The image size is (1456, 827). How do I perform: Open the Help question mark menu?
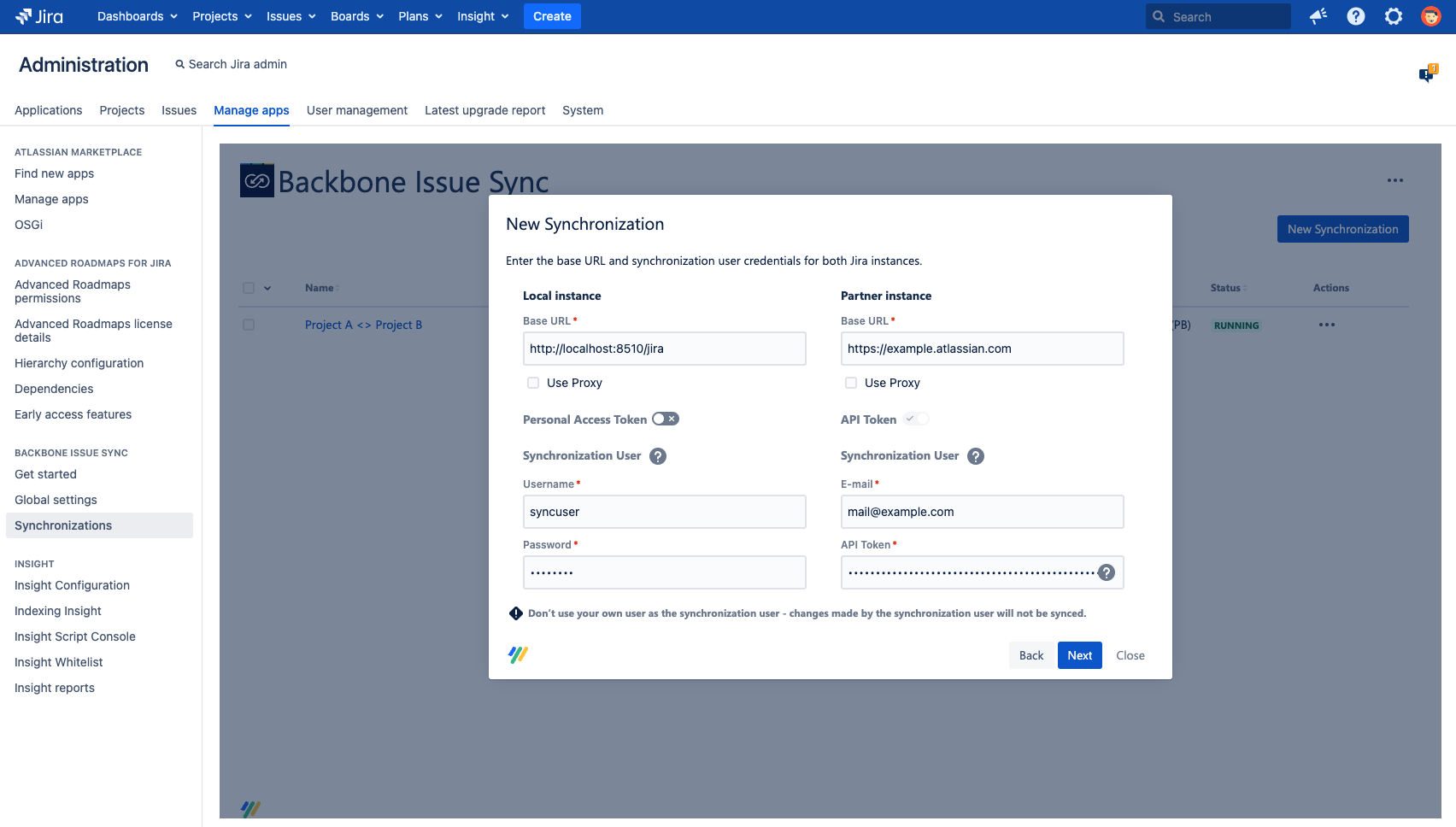tap(1356, 16)
